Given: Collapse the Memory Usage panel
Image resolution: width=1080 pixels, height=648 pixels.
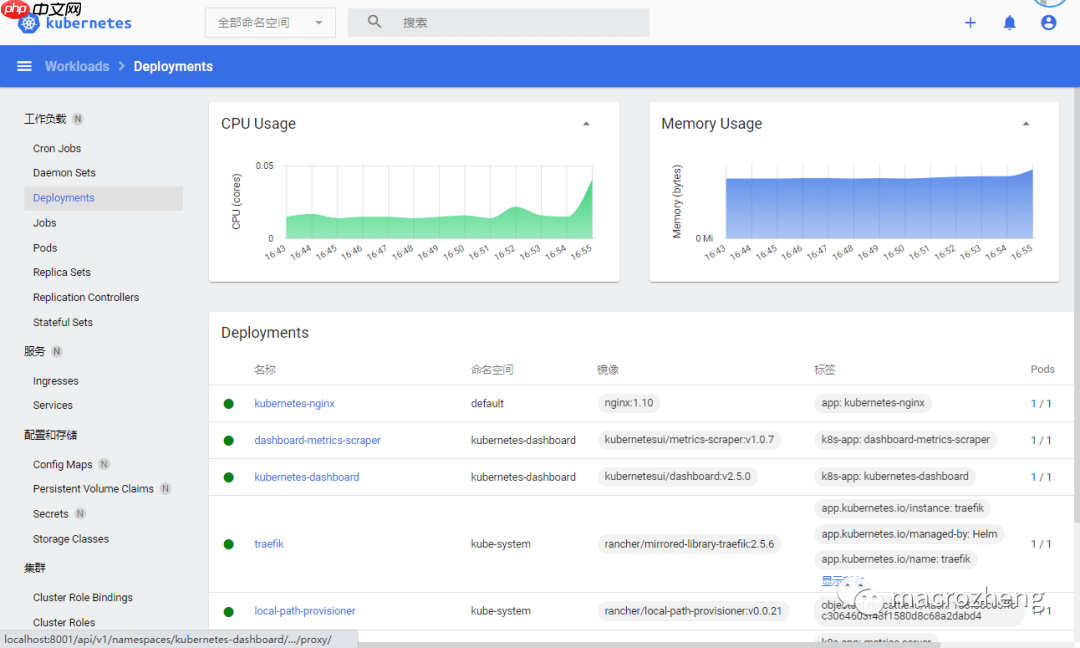Looking at the screenshot, I should tap(1026, 124).
